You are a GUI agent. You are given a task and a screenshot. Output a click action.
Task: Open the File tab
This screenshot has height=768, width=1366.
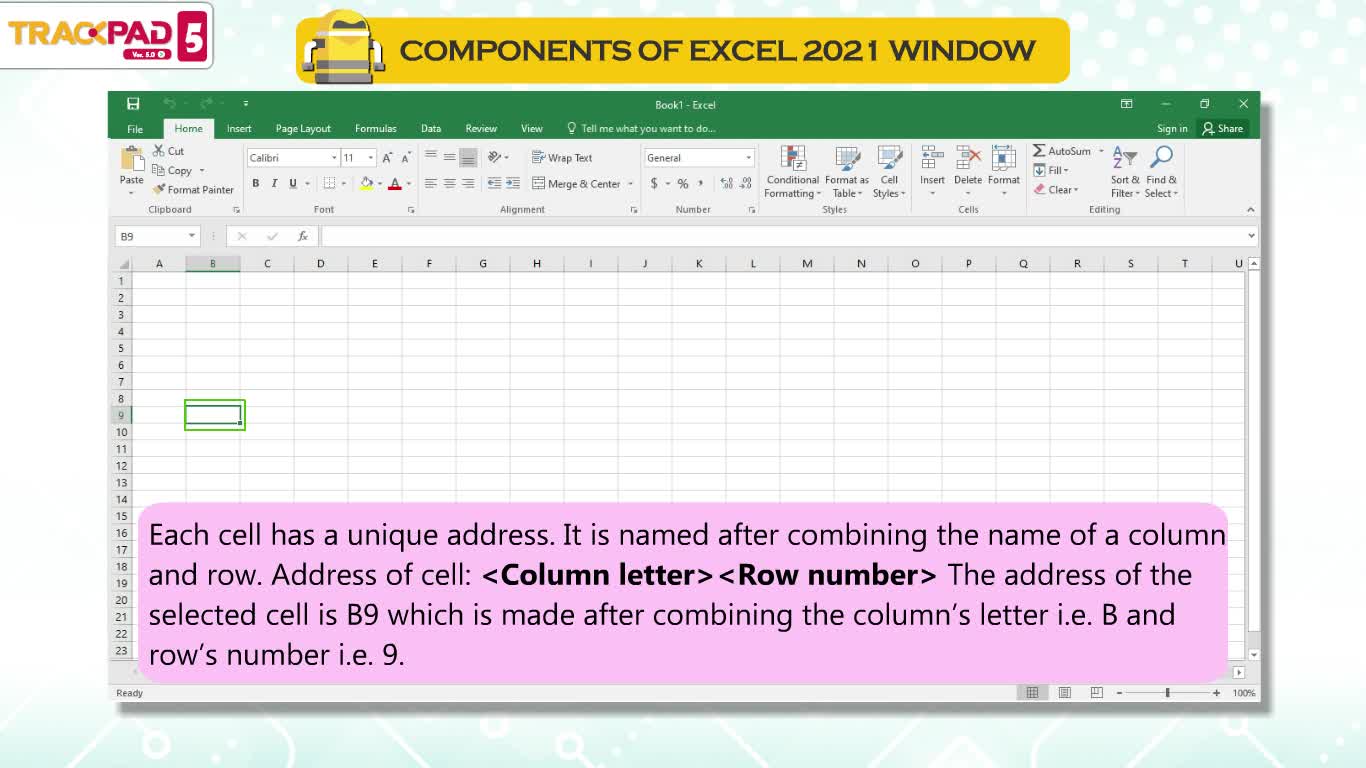pos(135,129)
